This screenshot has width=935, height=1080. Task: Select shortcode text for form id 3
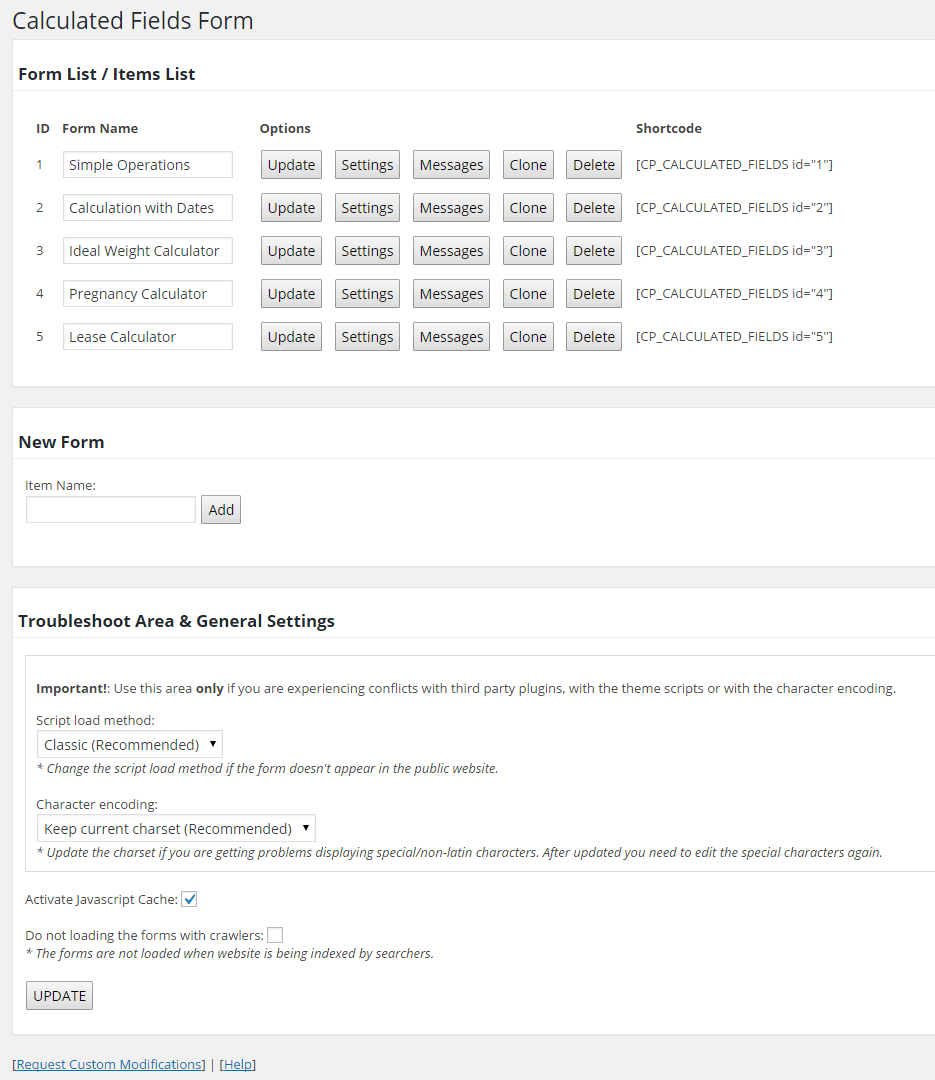tap(734, 251)
